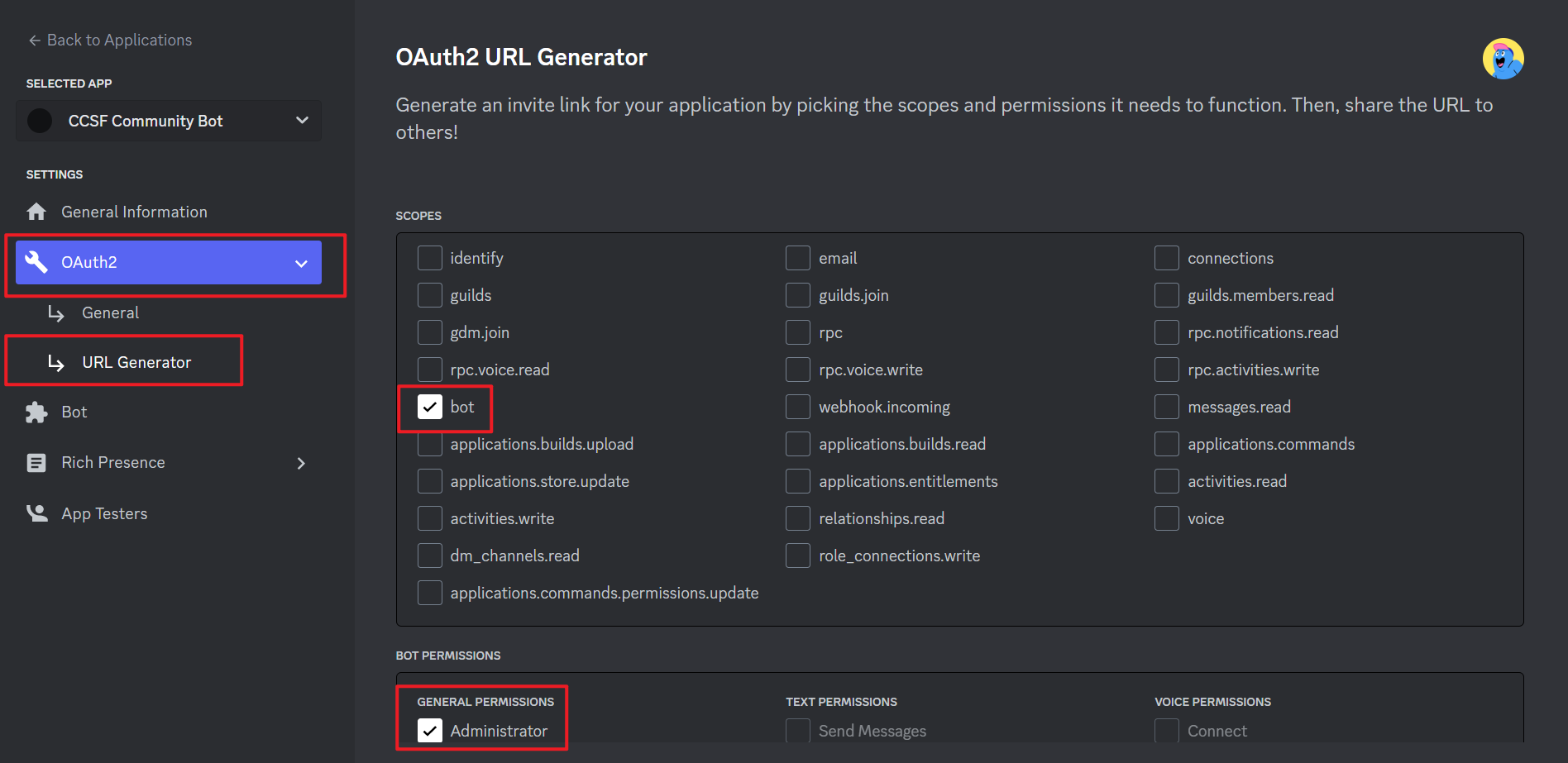
Task: Click the TEXT PERMISSIONS label
Action: point(841,702)
